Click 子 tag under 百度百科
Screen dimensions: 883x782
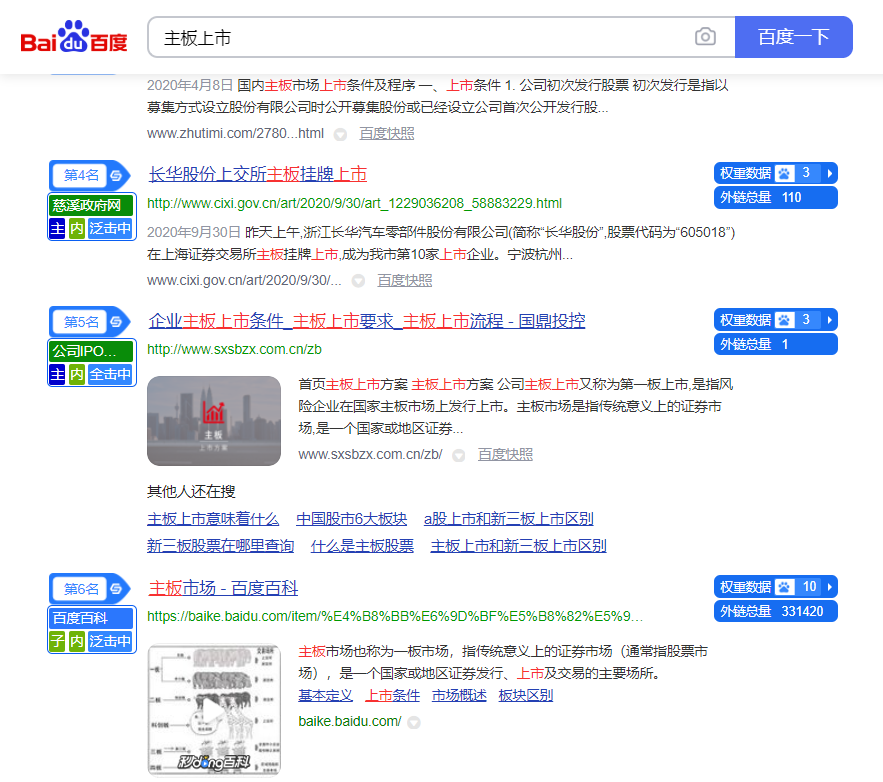pyautogui.click(x=57, y=641)
